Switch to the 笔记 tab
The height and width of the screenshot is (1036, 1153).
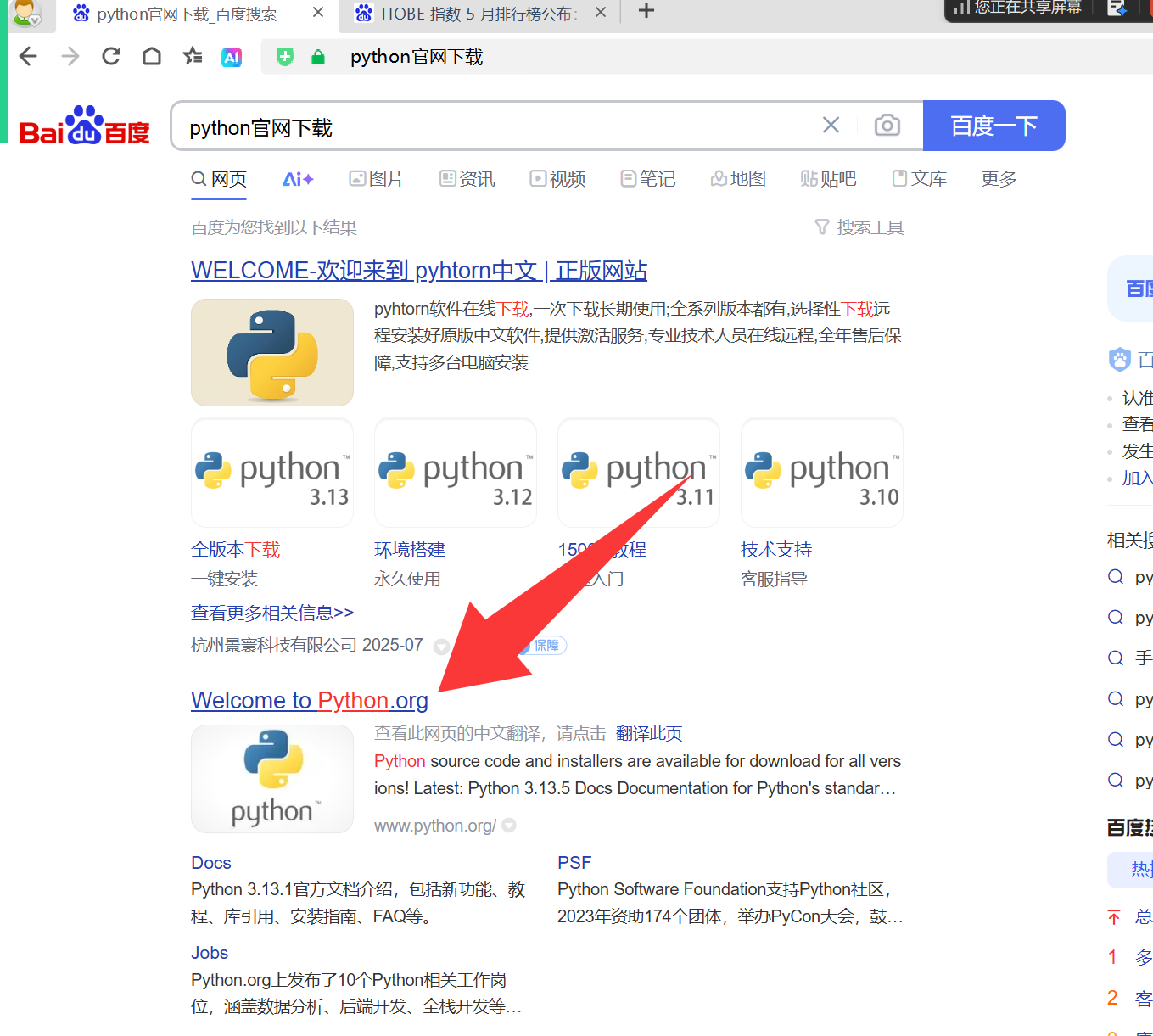pyautogui.click(x=648, y=179)
